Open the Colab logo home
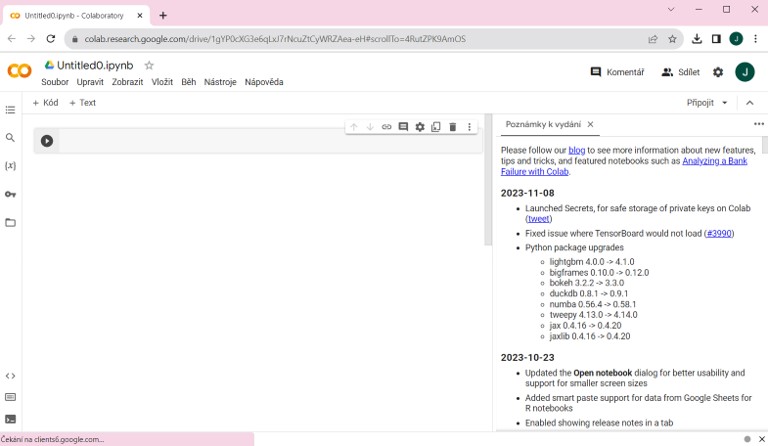The width and height of the screenshot is (768, 446). [x=19, y=71]
